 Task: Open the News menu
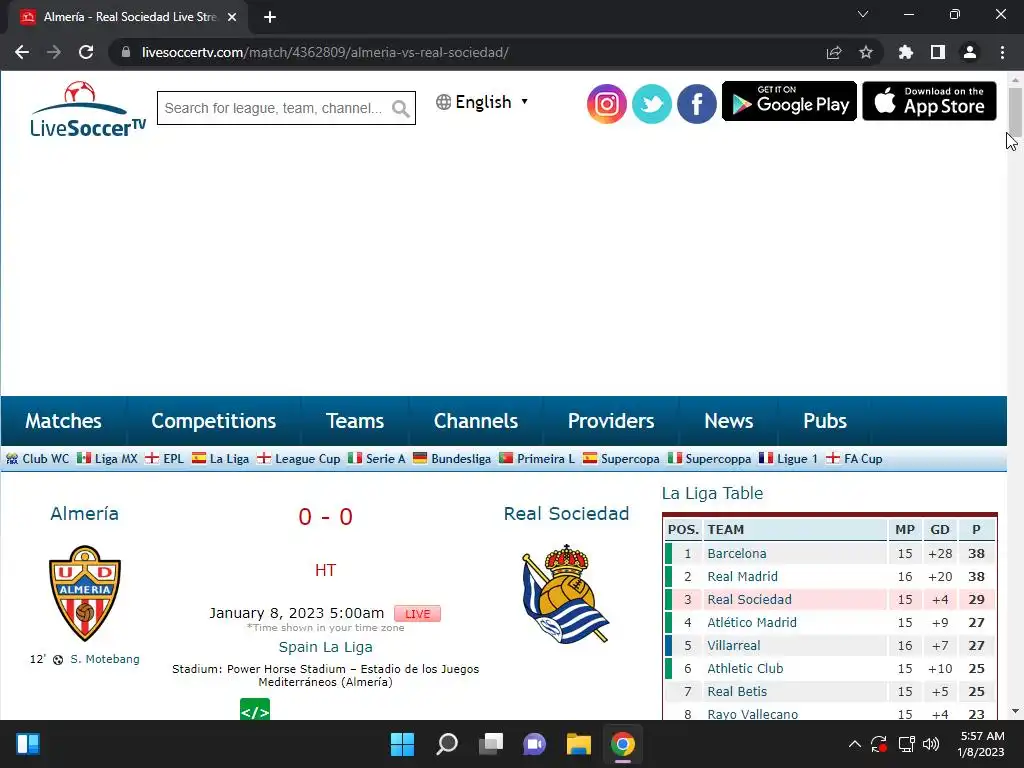tap(728, 421)
